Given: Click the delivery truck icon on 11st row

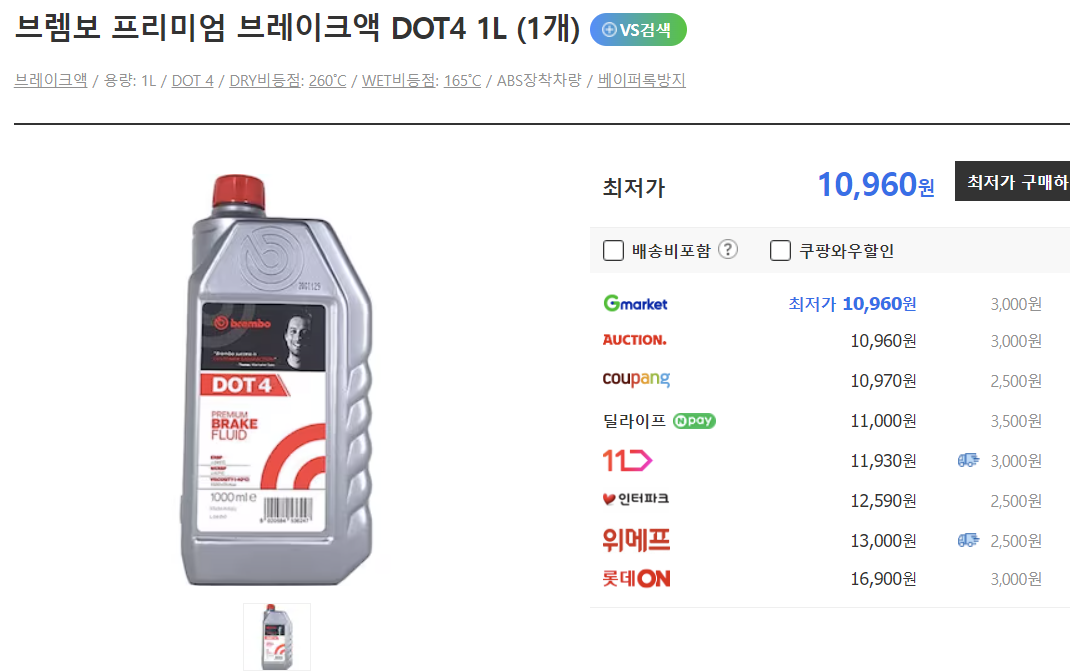Looking at the screenshot, I should pos(968,461).
